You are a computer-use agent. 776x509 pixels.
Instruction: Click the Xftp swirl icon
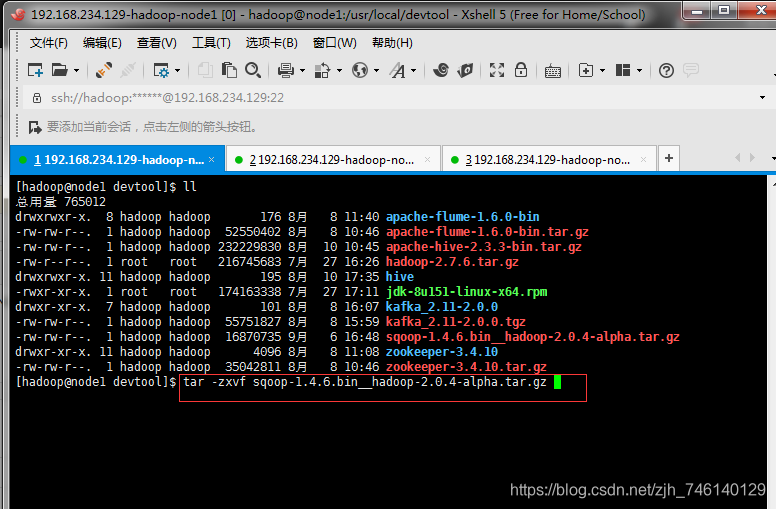(441, 70)
